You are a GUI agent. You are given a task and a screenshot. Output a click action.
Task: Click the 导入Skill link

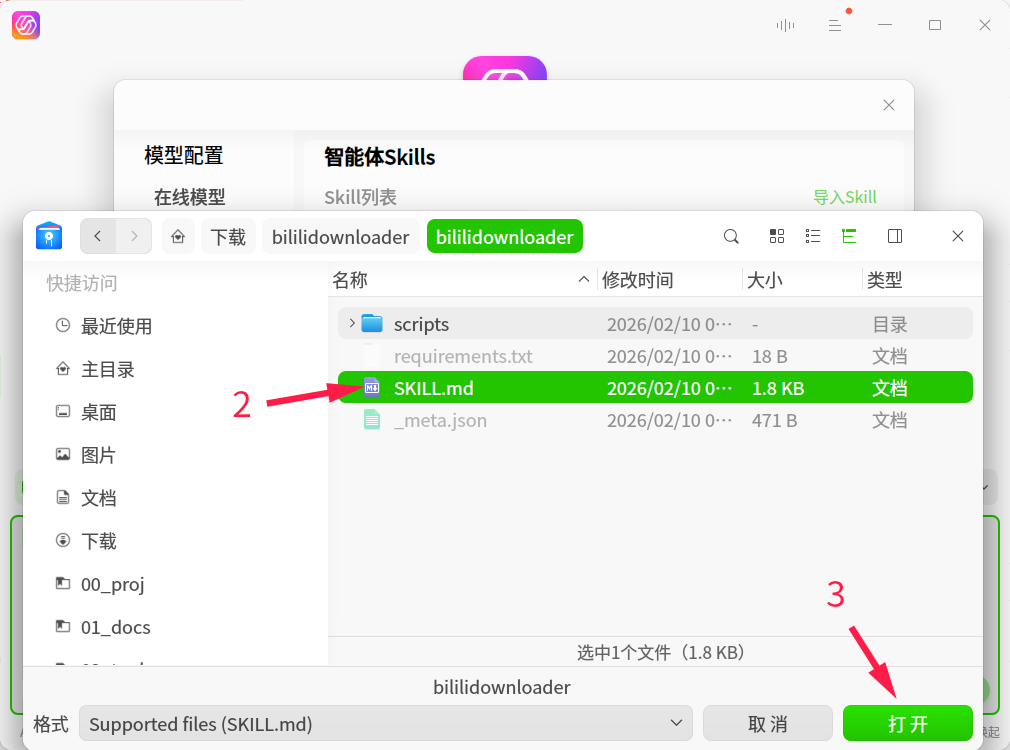(844, 197)
